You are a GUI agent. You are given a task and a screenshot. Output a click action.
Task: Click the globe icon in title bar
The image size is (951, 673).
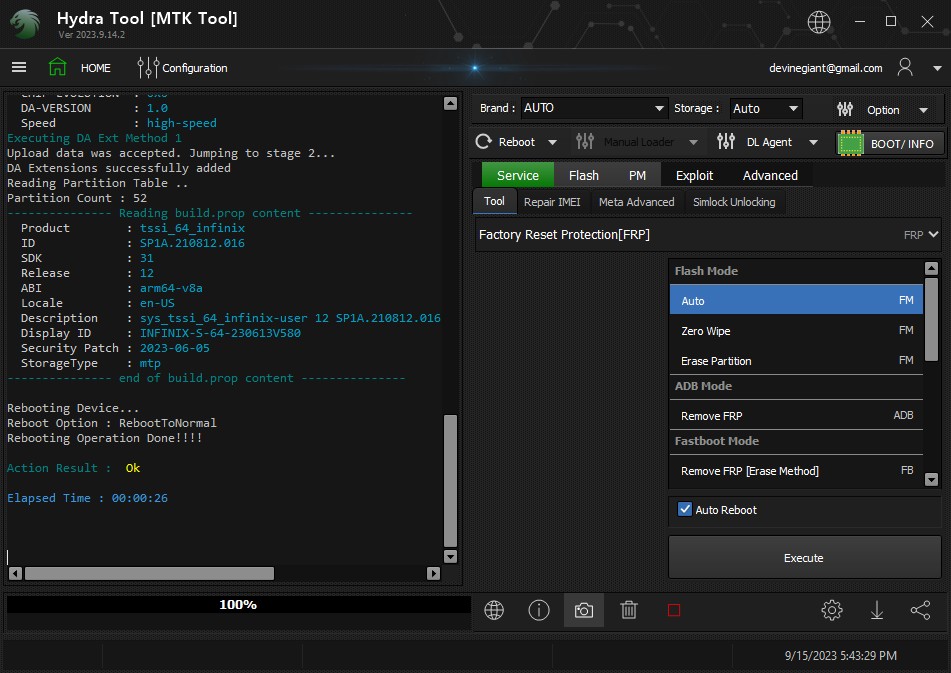pos(818,22)
